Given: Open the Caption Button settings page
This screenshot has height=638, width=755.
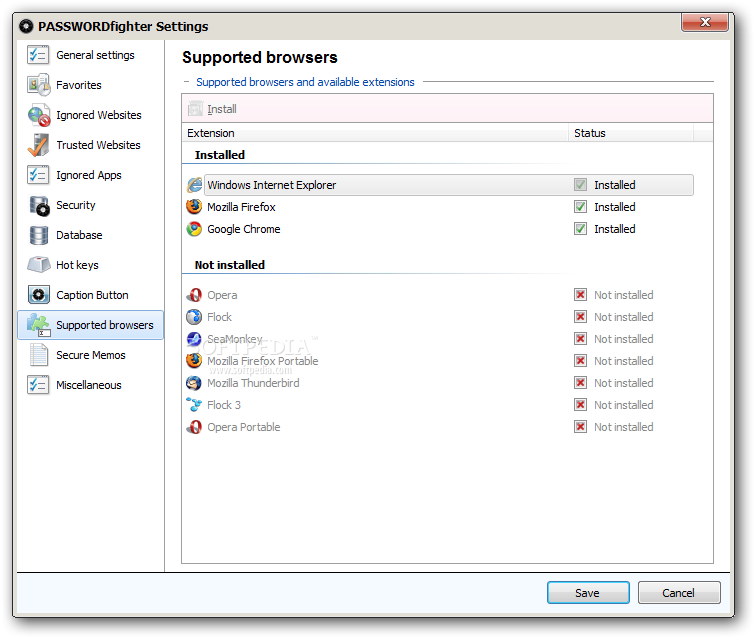Looking at the screenshot, I should click(x=91, y=295).
